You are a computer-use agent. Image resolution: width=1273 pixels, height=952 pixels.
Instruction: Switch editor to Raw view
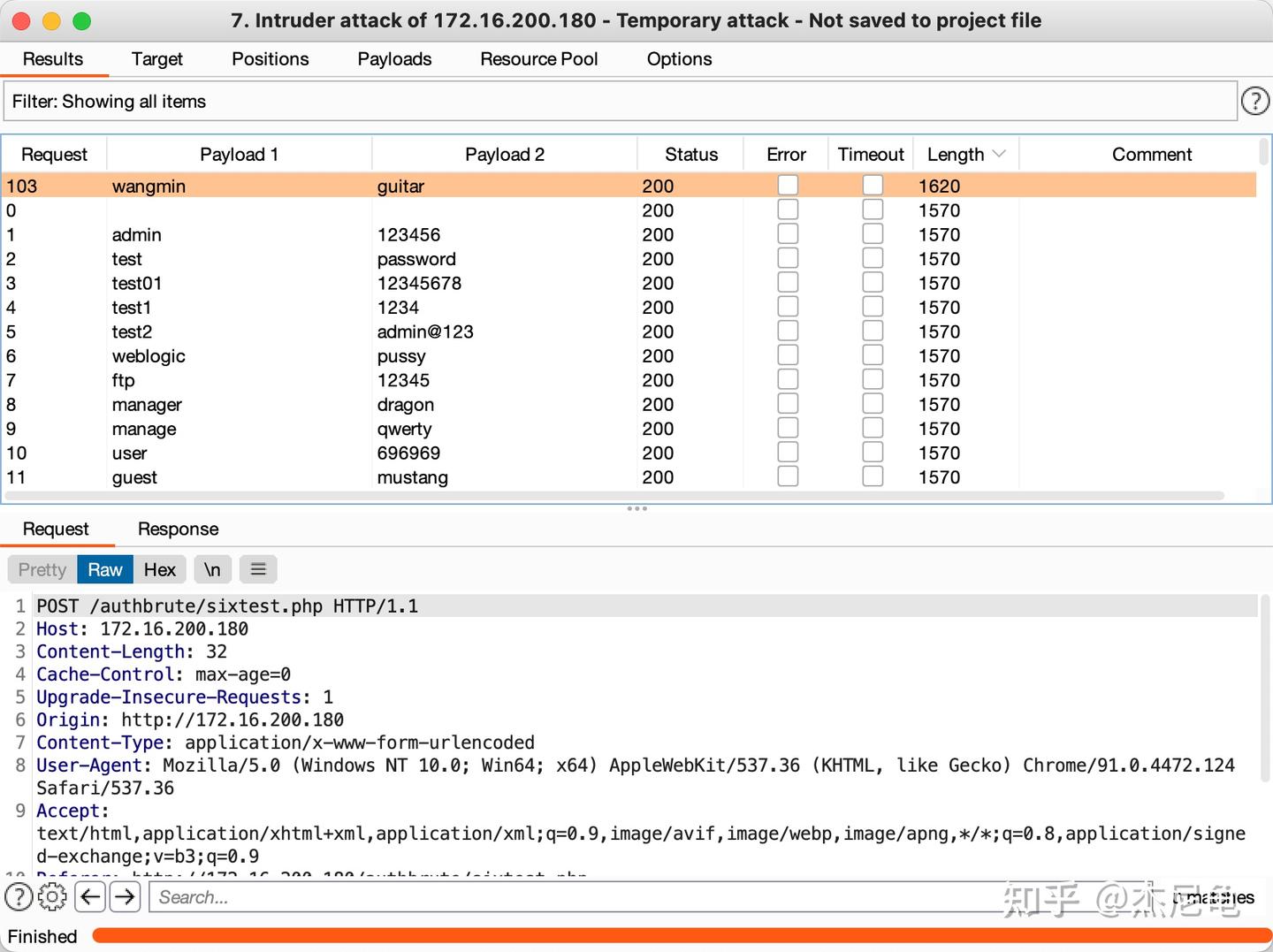(x=105, y=569)
